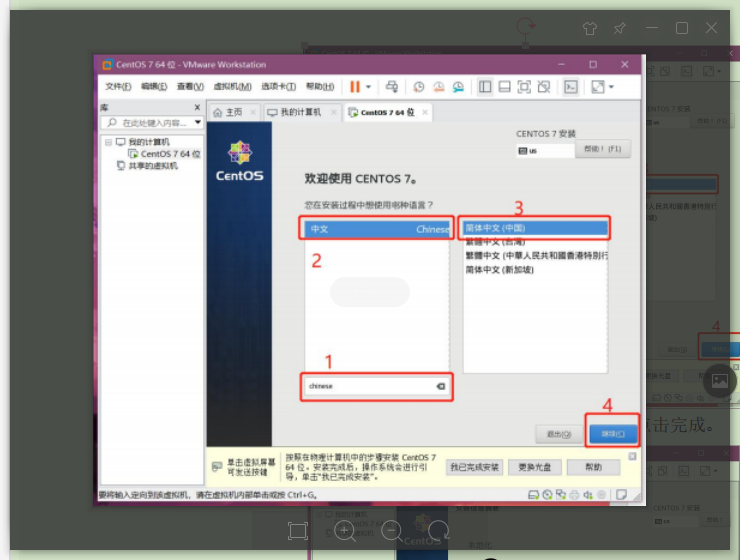This screenshot has width=740, height=560.
Task: Select 繁體中文 (中華人民共和國香港特別行政區) locale
Action: tap(535, 256)
